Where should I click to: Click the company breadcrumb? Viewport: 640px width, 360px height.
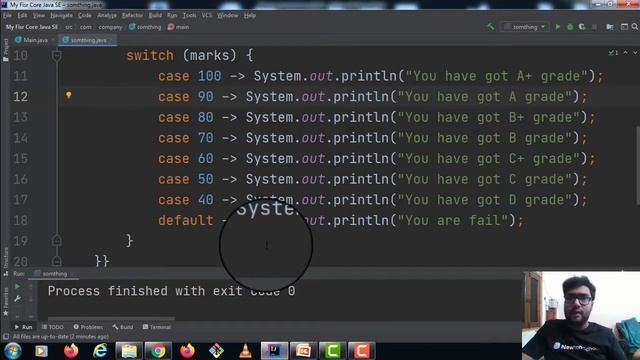coord(110,27)
